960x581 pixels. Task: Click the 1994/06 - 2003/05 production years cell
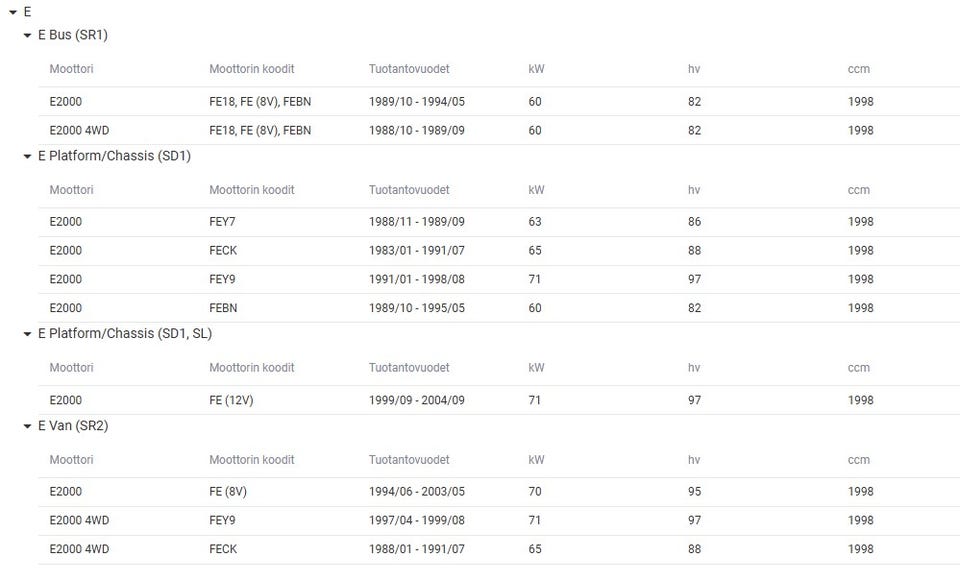pyautogui.click(x=416, y=491)
